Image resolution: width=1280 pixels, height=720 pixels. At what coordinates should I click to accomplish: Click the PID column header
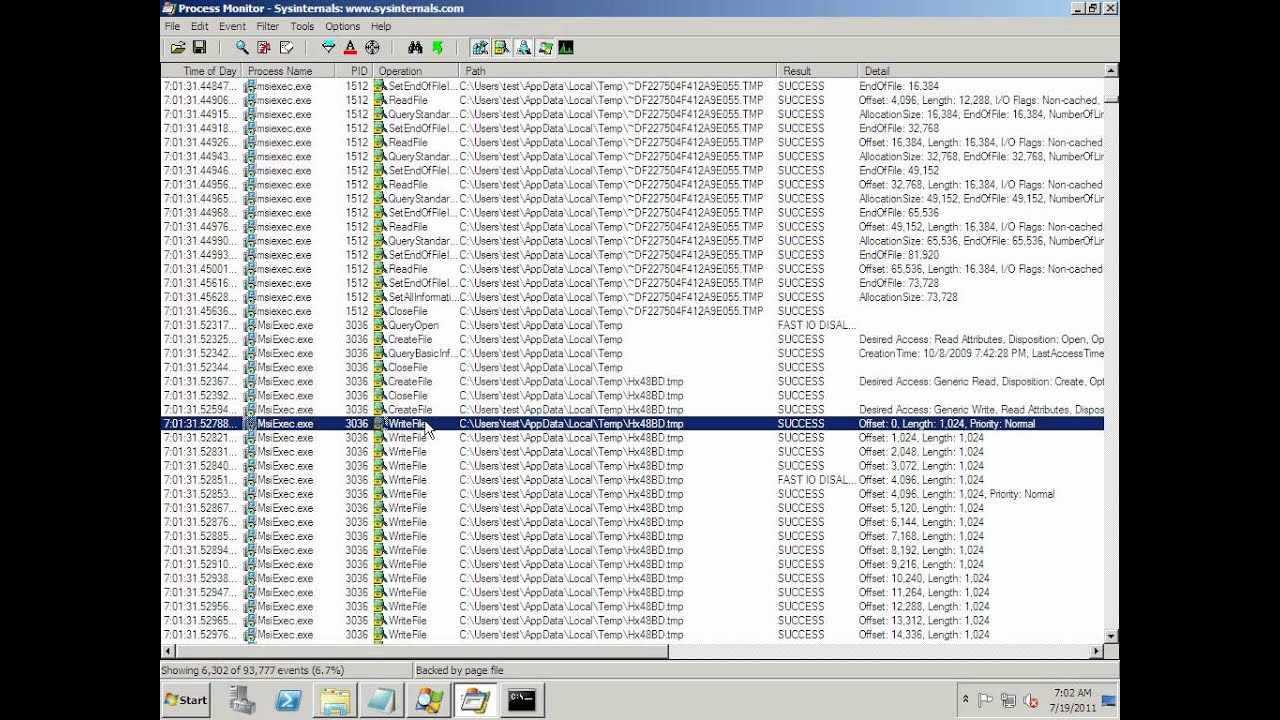tap(355, 71)
